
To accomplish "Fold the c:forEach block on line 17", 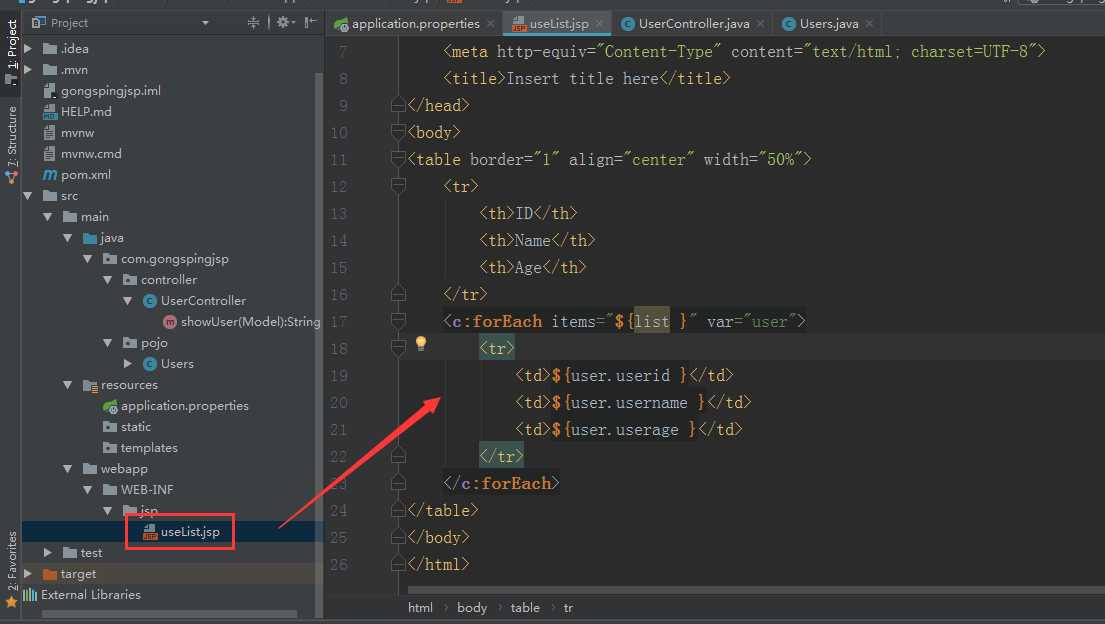I will [x=398, y=322].
